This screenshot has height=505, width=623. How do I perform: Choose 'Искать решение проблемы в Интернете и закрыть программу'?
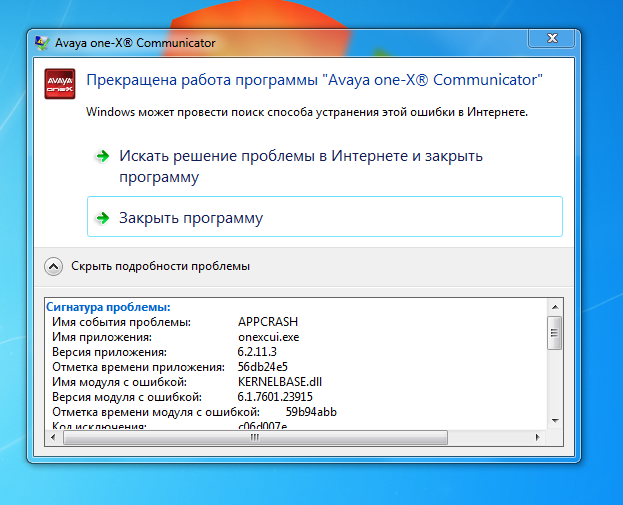(301, 166)
